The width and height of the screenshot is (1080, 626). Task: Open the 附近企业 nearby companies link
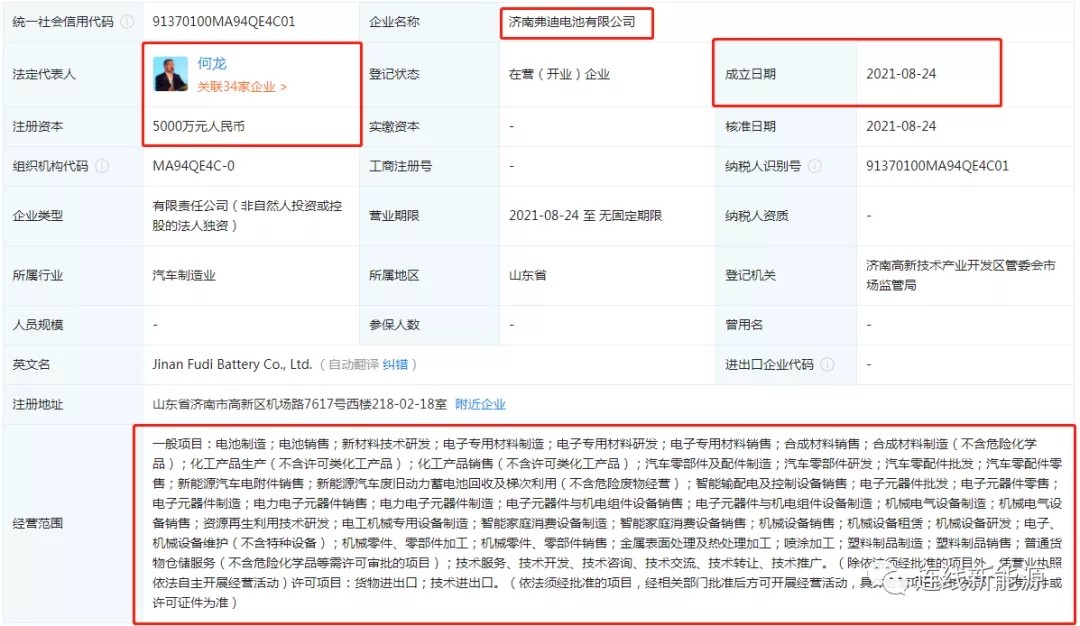tap(480, 404)
